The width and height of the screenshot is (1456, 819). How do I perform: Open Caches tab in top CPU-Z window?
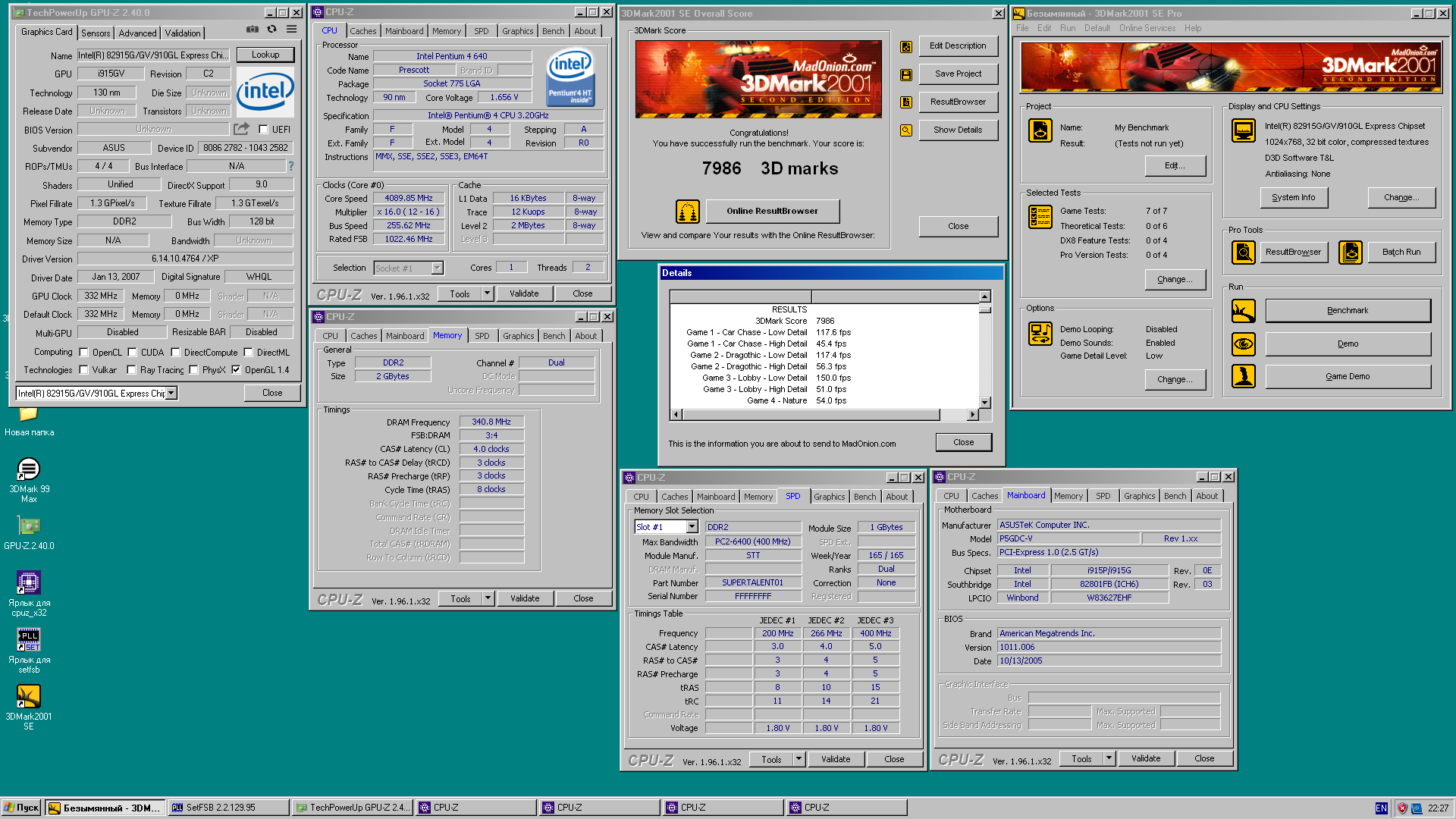[362, 31]
